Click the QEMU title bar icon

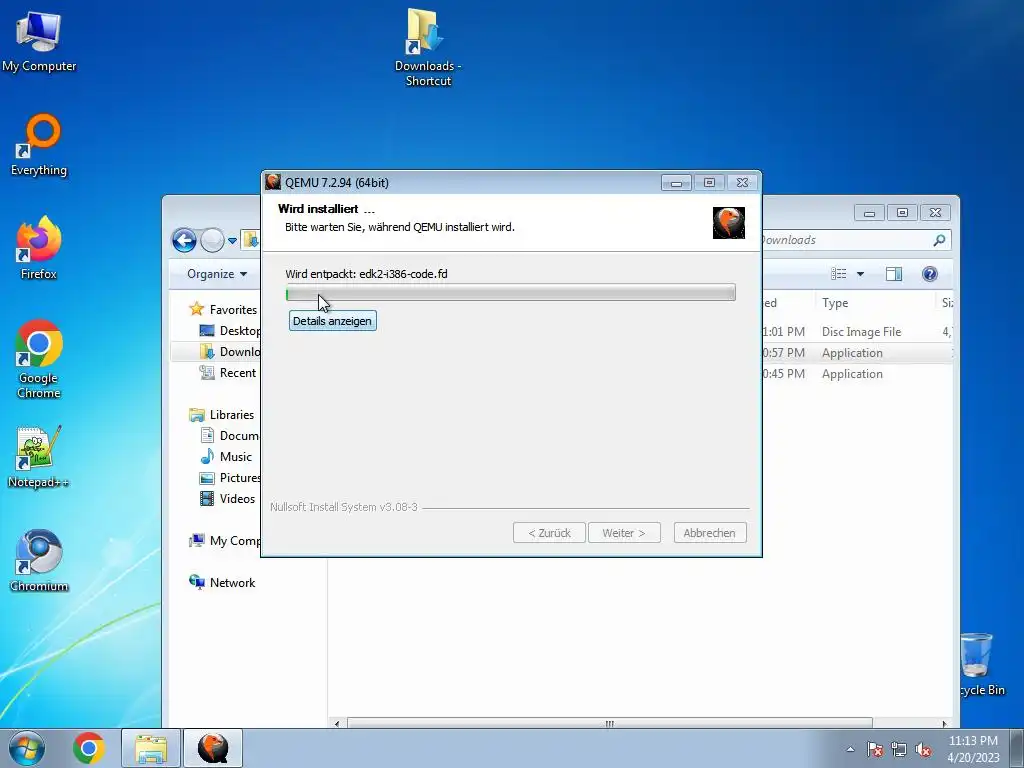273,182
